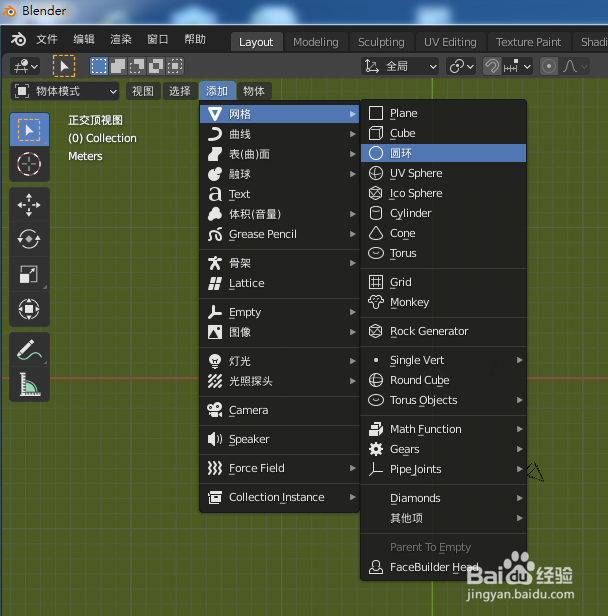Open the 物体模式 object mode dropdown
The image size is (608, 616).
[x=65, y=91]
